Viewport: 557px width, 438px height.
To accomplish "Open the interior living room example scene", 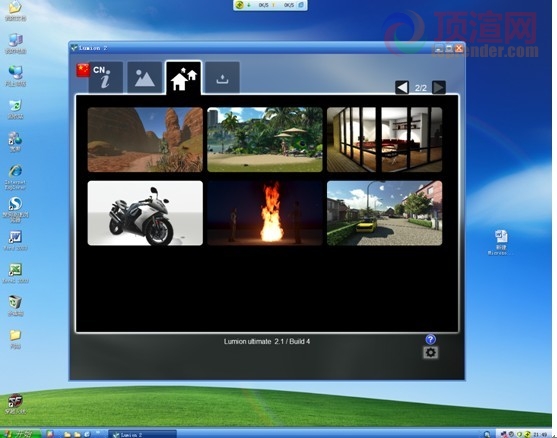I will 385,140.
